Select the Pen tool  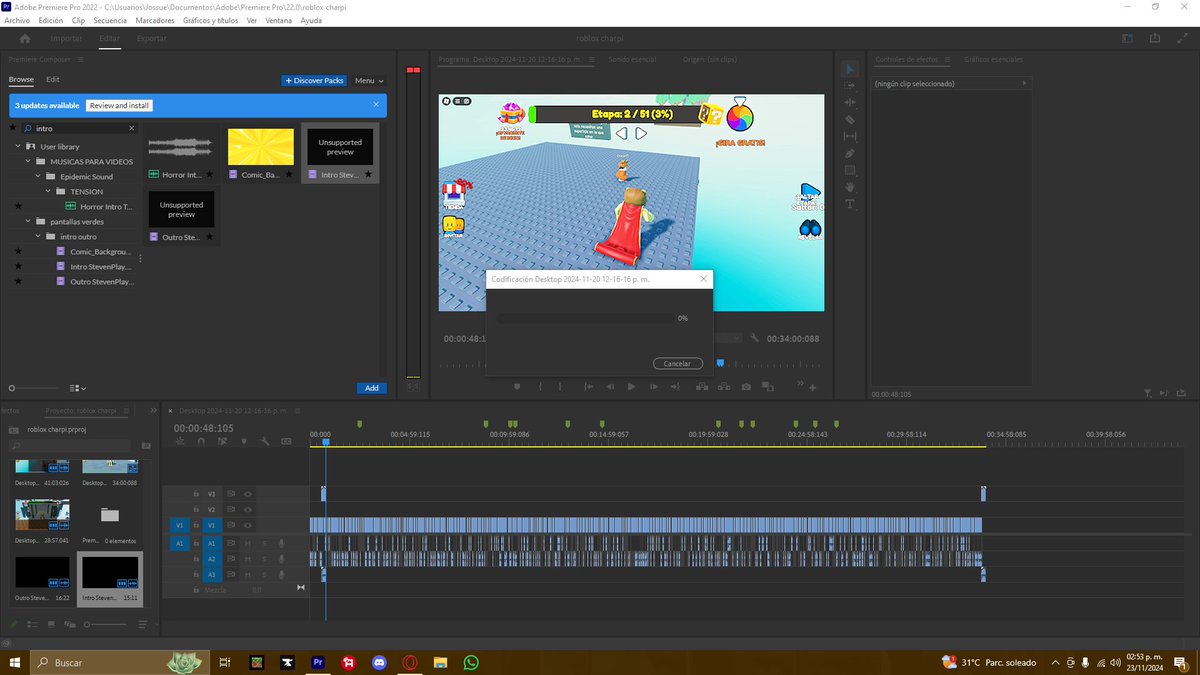coord(850,153)
